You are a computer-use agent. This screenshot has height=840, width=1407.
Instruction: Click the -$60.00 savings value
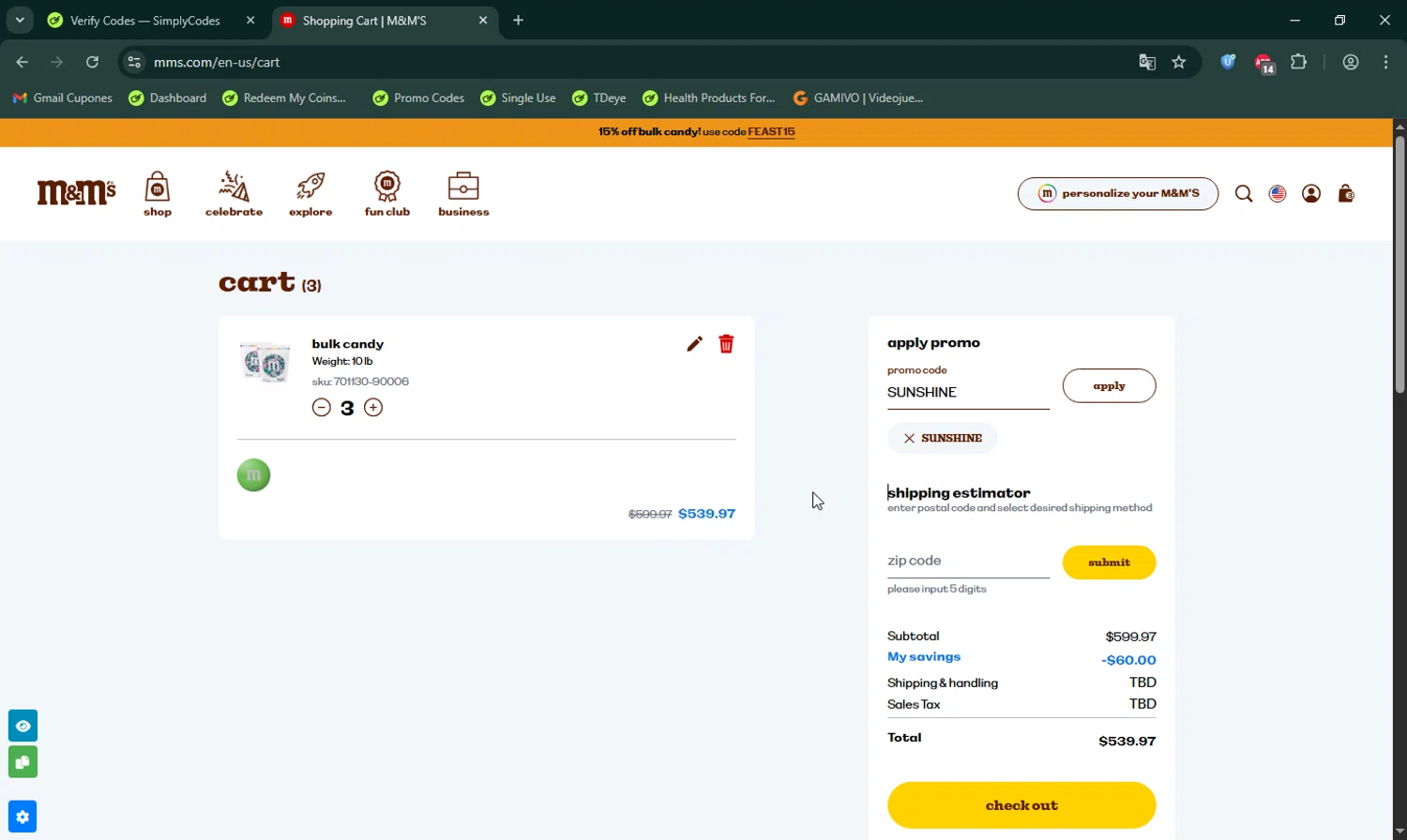pyautogui.click(x=1128, y=660)
